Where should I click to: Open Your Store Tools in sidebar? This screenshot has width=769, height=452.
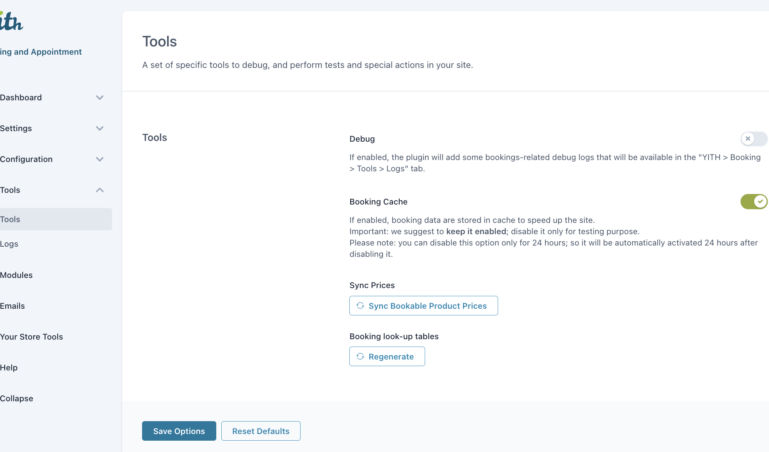coord(32,337)
